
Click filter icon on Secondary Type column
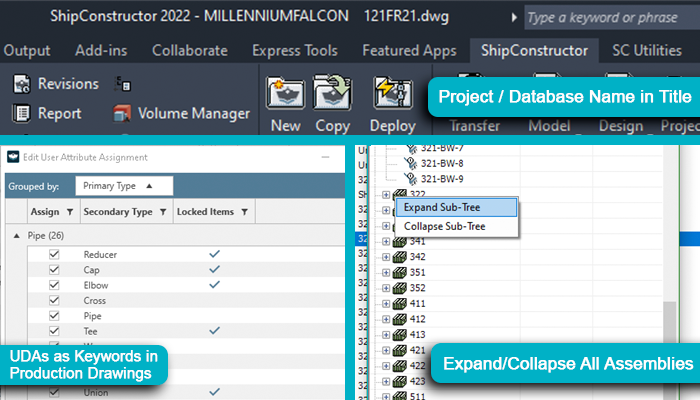(x=163, y=212)
